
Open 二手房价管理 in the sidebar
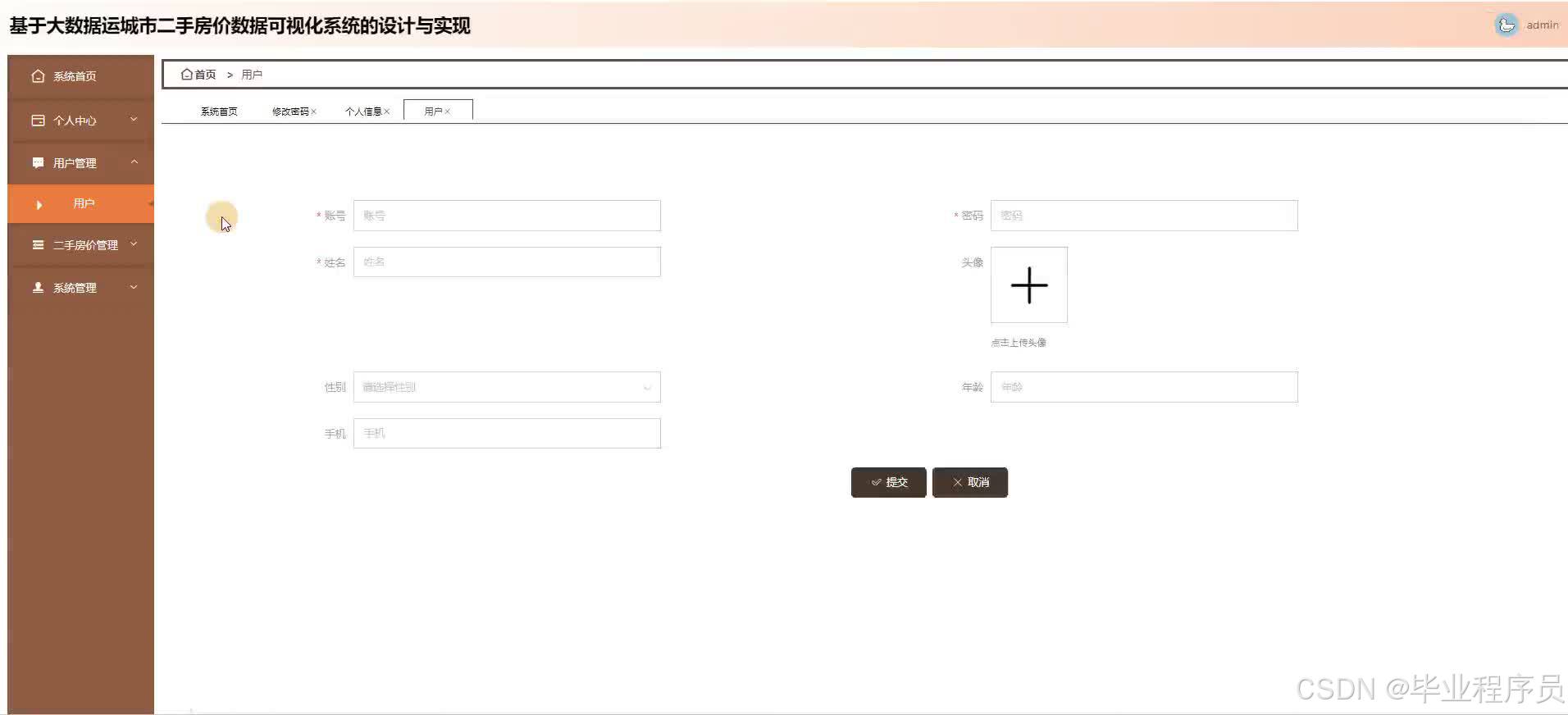tap(80, 245)
